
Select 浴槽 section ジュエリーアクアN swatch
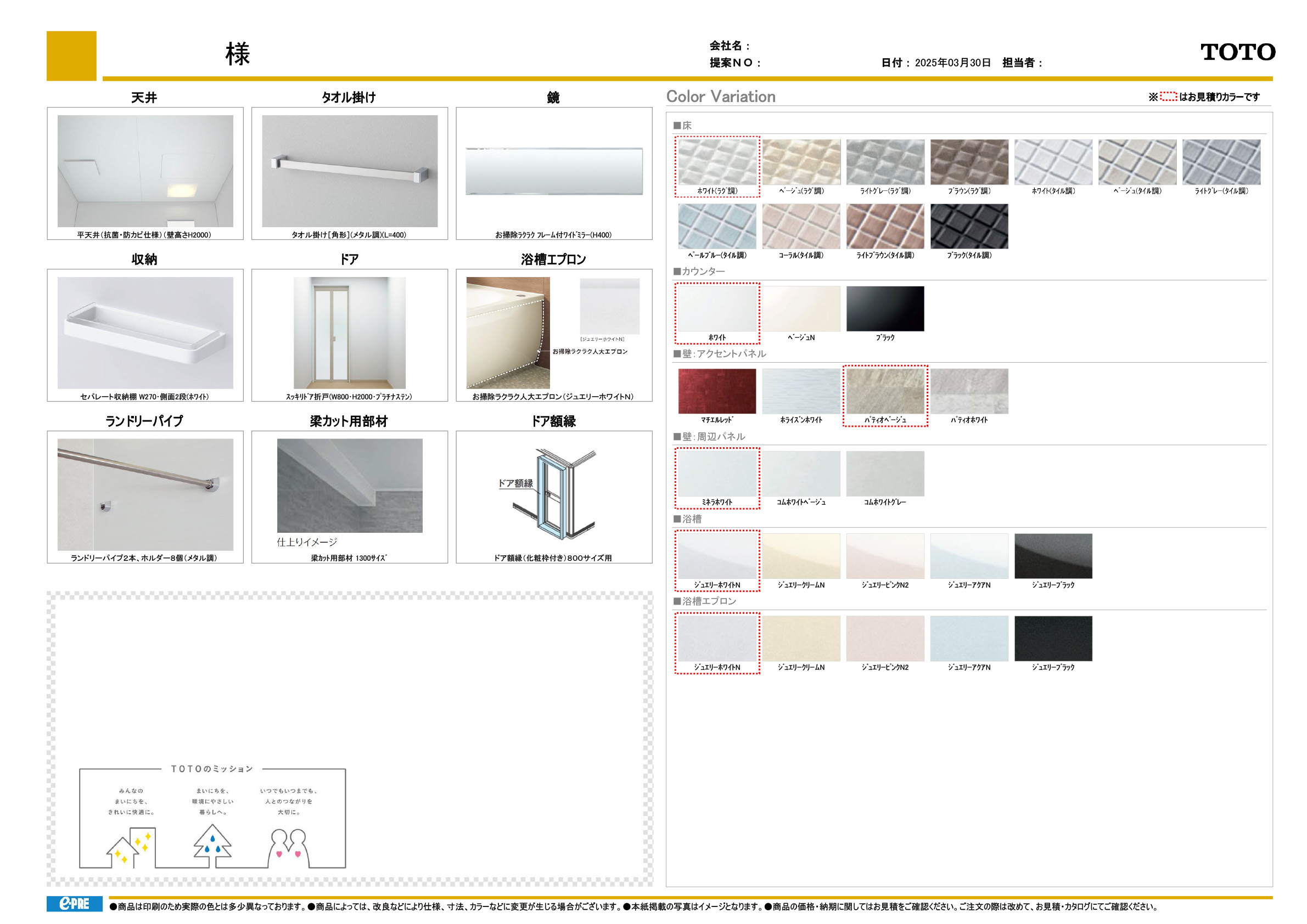tap(969, 556)
